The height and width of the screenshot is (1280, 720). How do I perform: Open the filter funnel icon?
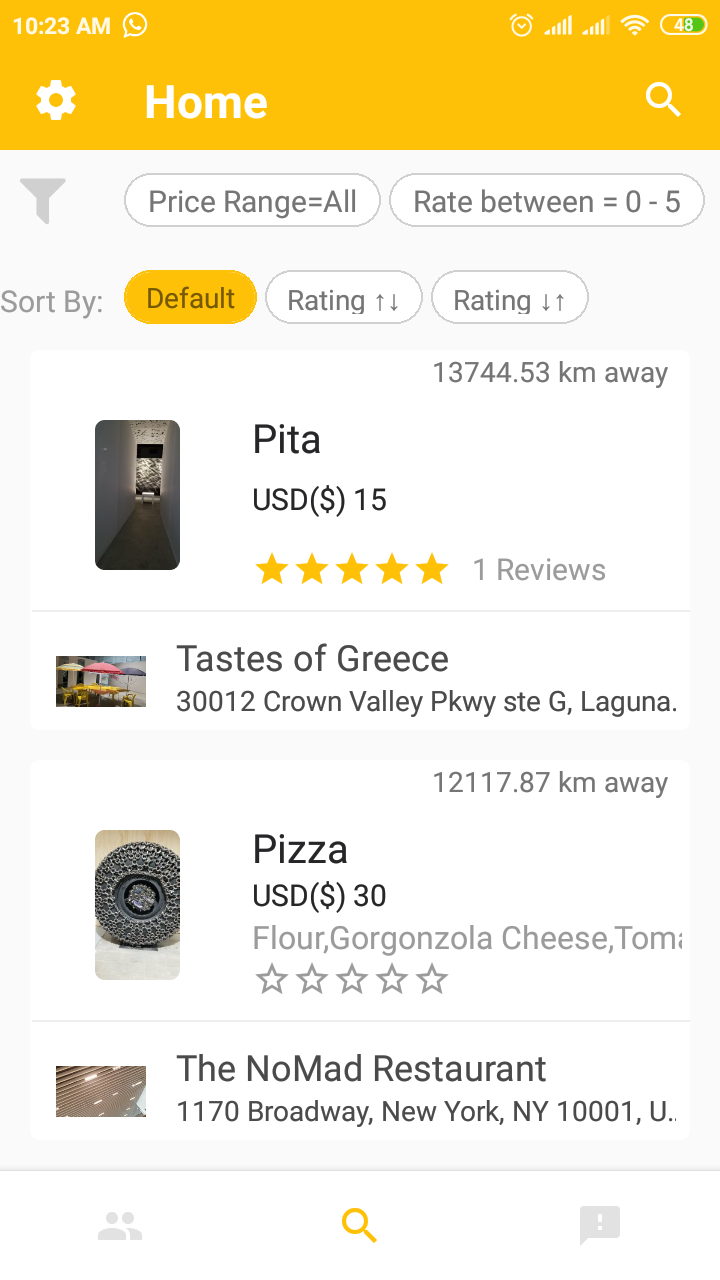click(43, 200)
